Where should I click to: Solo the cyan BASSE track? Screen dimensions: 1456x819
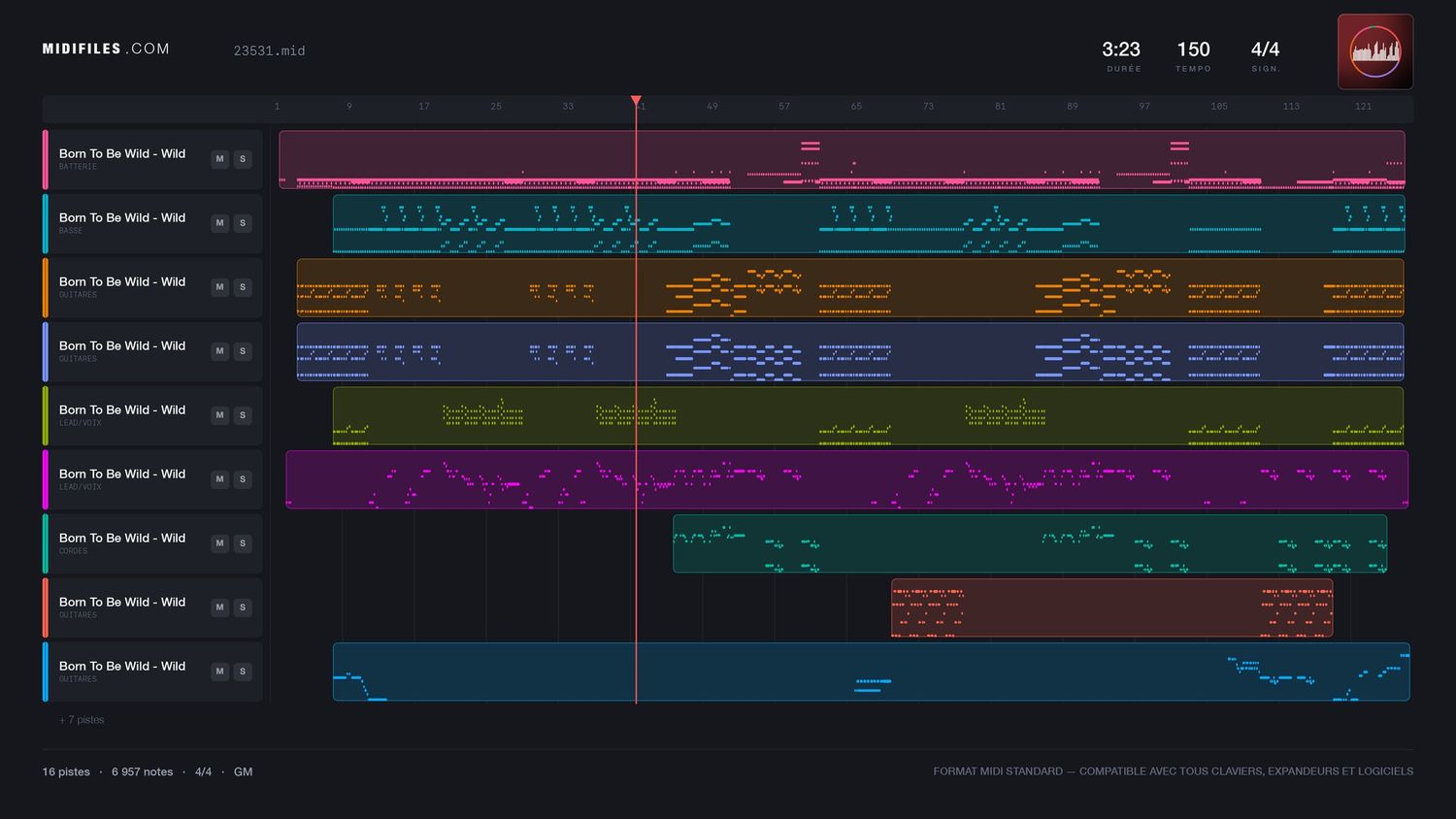point(243,223)
